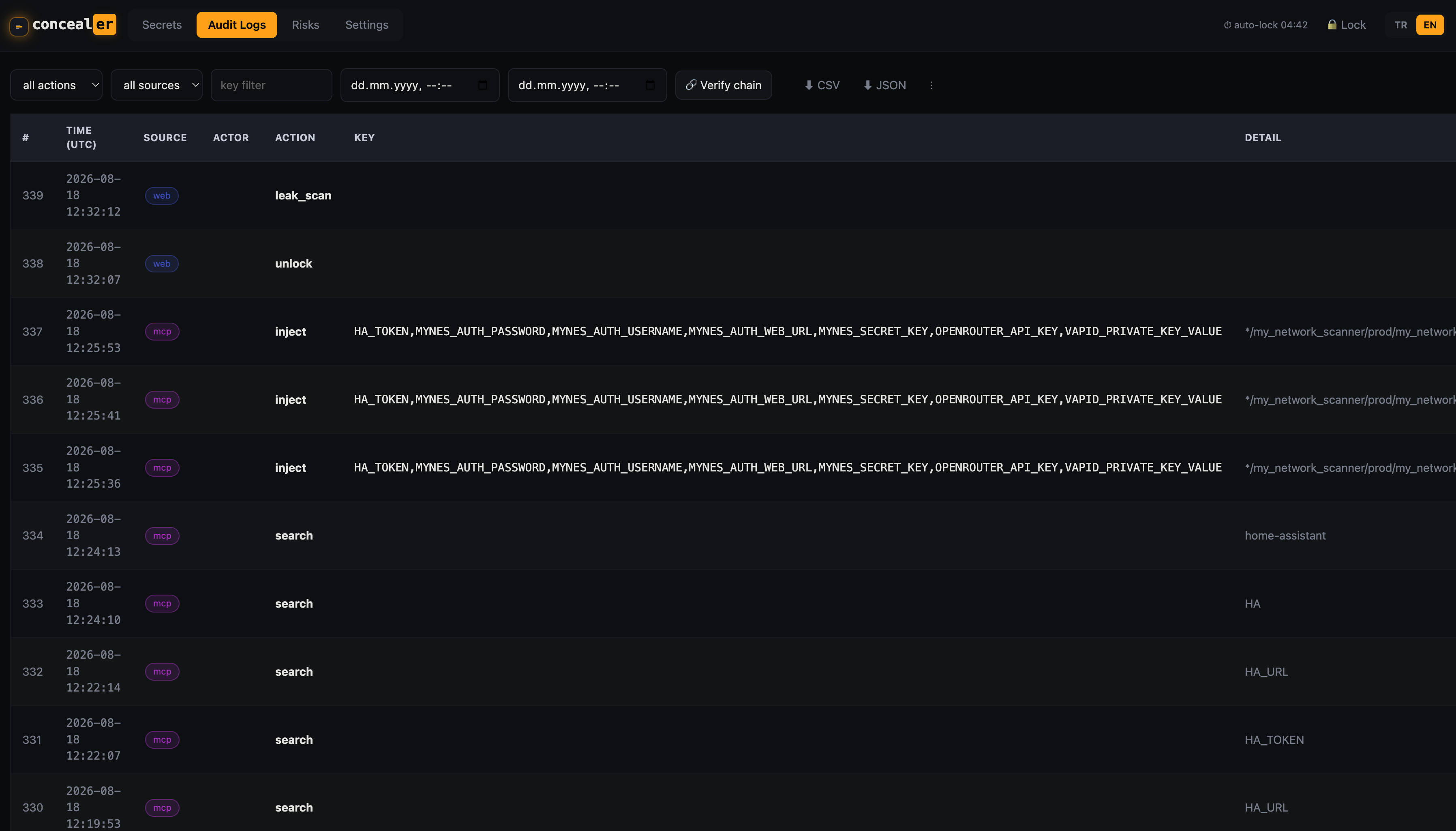Click HA detail in row 333
The image size is (1456, 831).
1253,603
